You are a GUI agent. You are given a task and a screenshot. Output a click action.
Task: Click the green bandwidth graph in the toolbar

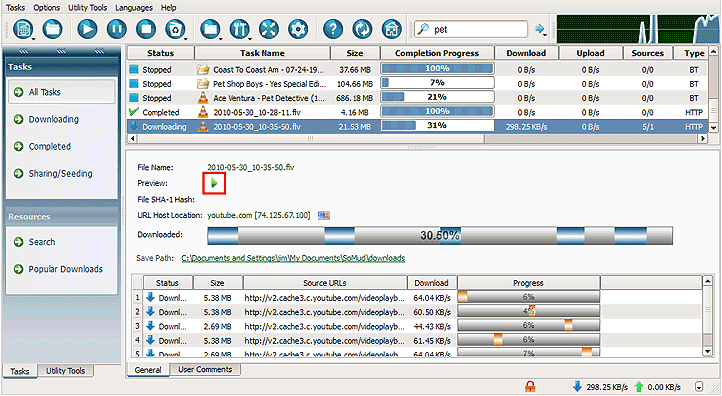coord(637,29)
